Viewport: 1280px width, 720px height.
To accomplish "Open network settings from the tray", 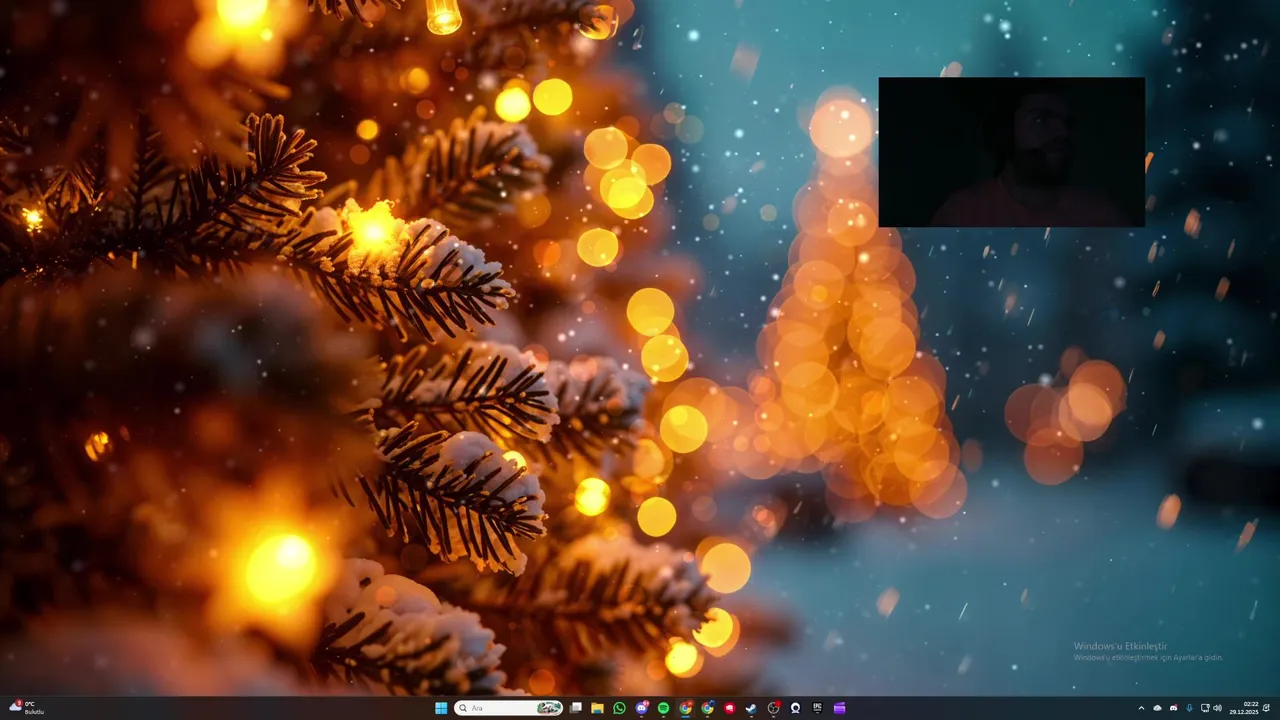I will click(x=1205, y=708).
